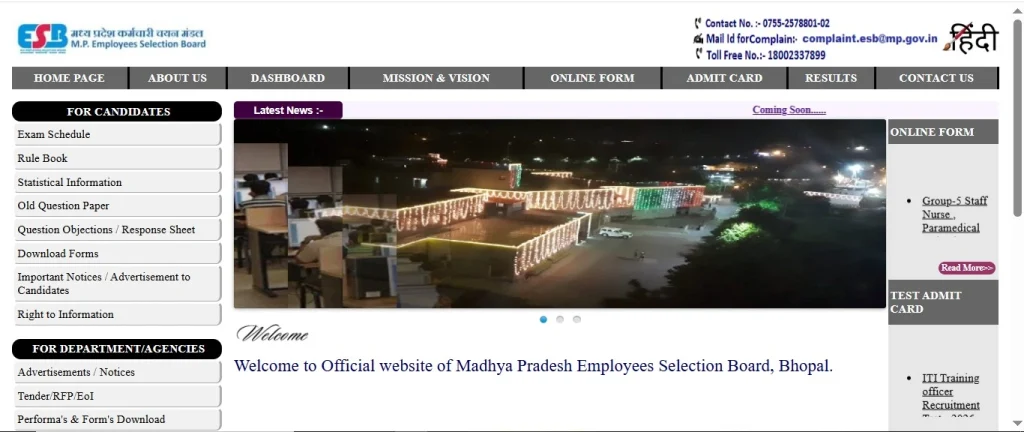
Task: Select the second carousel dot indicator
Action: [x=560, y=319]
